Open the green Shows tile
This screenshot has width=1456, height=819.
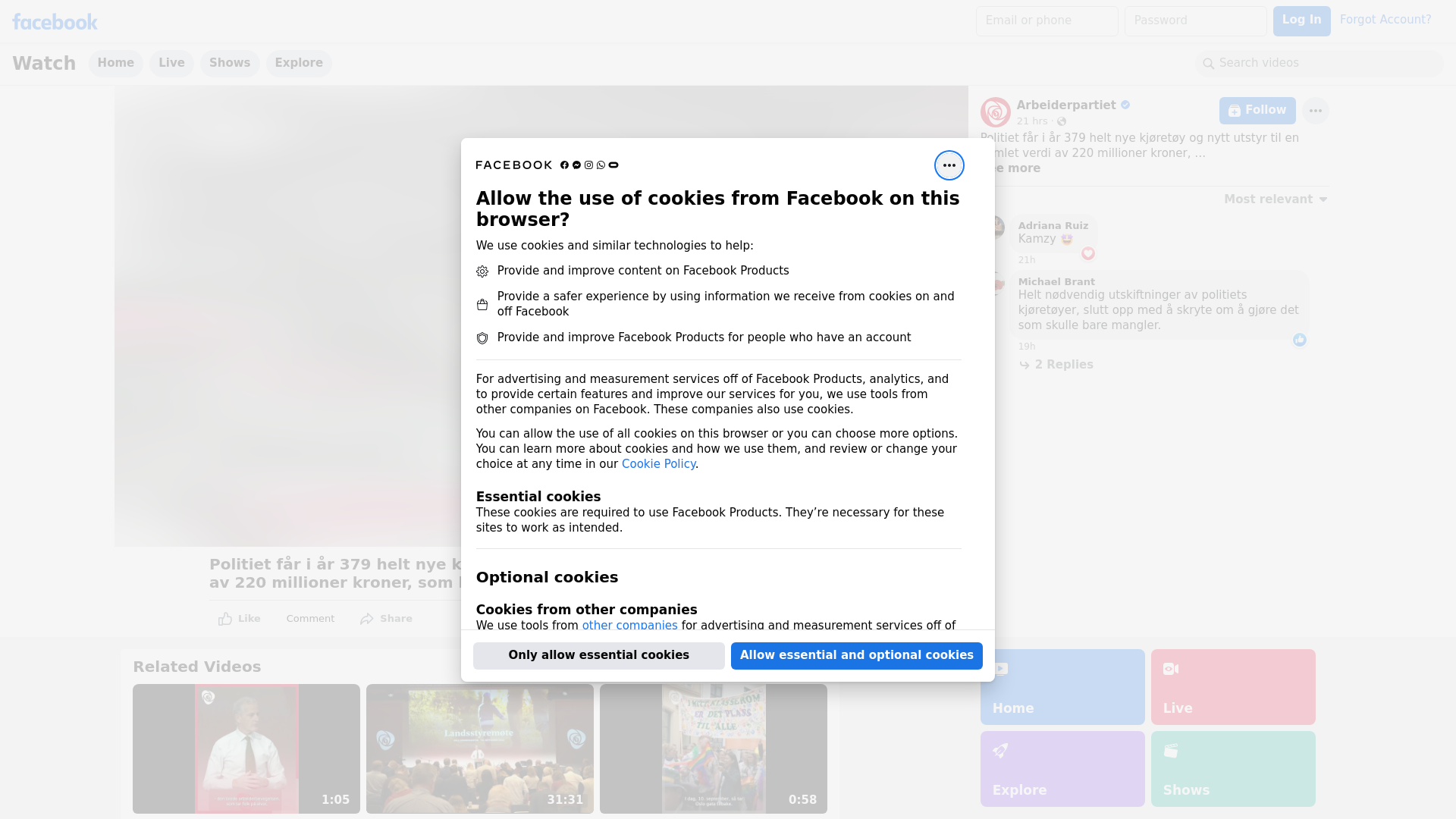point(1232,769)
